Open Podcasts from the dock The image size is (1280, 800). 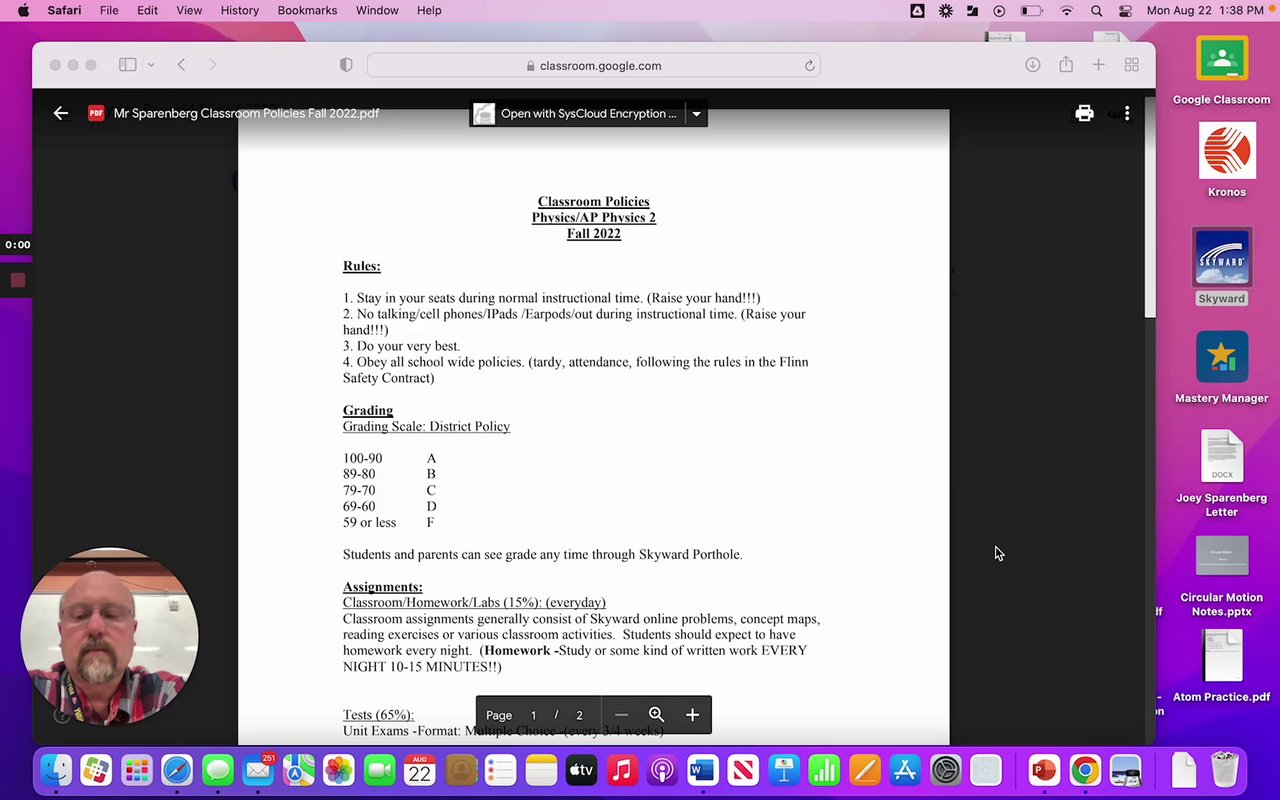662,771
